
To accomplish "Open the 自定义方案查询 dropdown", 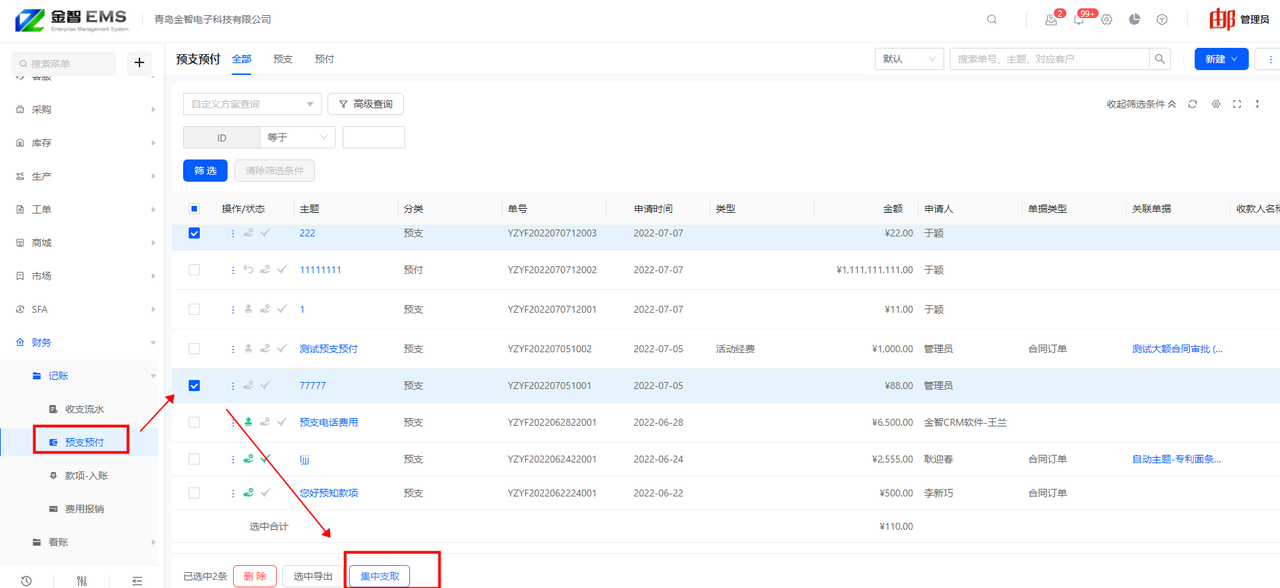I will coord(252,104).
